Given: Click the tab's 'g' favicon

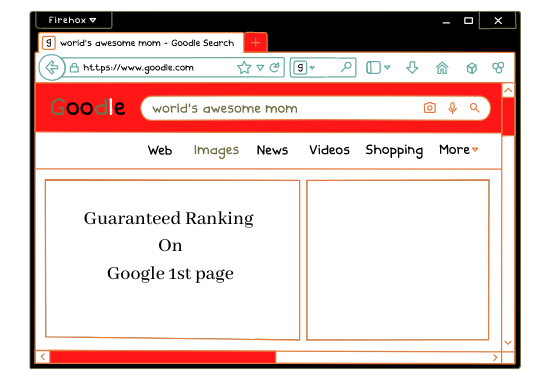Looking at the screenshot, I should tap(49, 43).
